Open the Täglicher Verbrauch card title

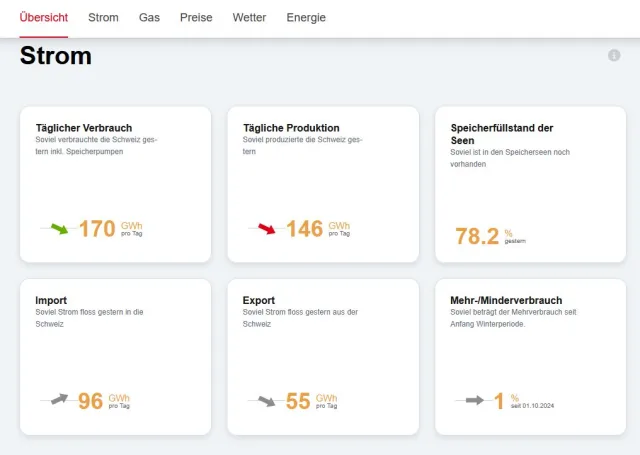83,128
